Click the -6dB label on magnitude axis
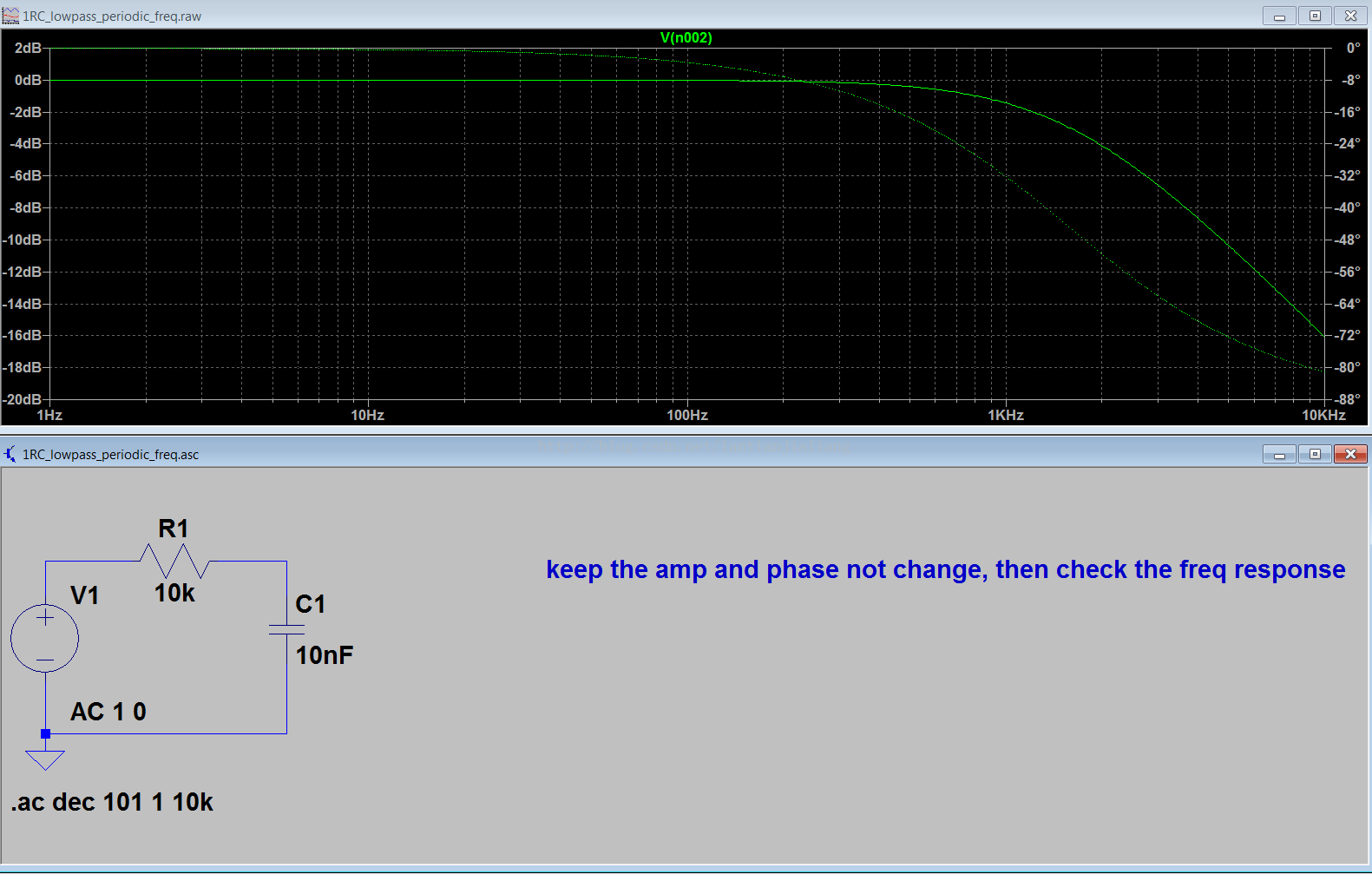This screenshot has width=1372, height=874. (26, 175)
